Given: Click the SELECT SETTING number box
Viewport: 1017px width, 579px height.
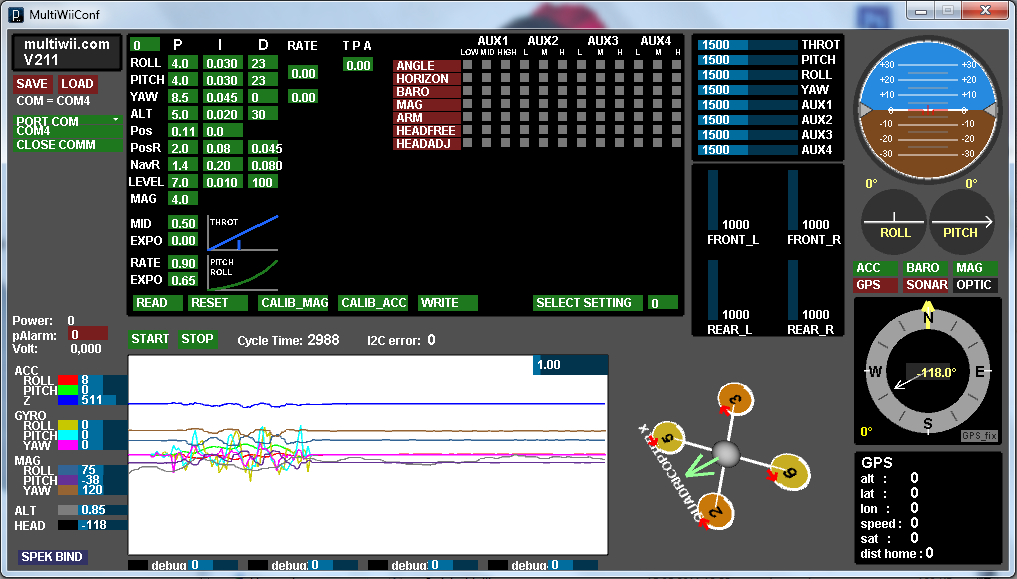Looking at the screenshot, I should click(x=661, y=303).
